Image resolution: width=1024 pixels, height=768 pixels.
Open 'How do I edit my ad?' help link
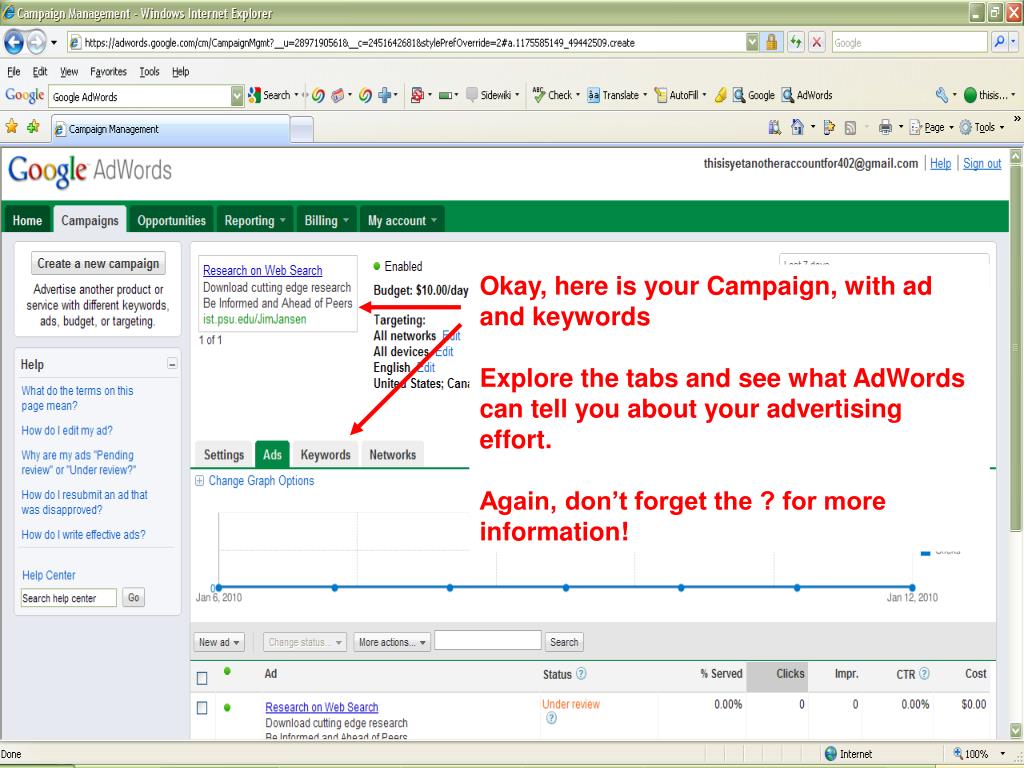point(67,430)
